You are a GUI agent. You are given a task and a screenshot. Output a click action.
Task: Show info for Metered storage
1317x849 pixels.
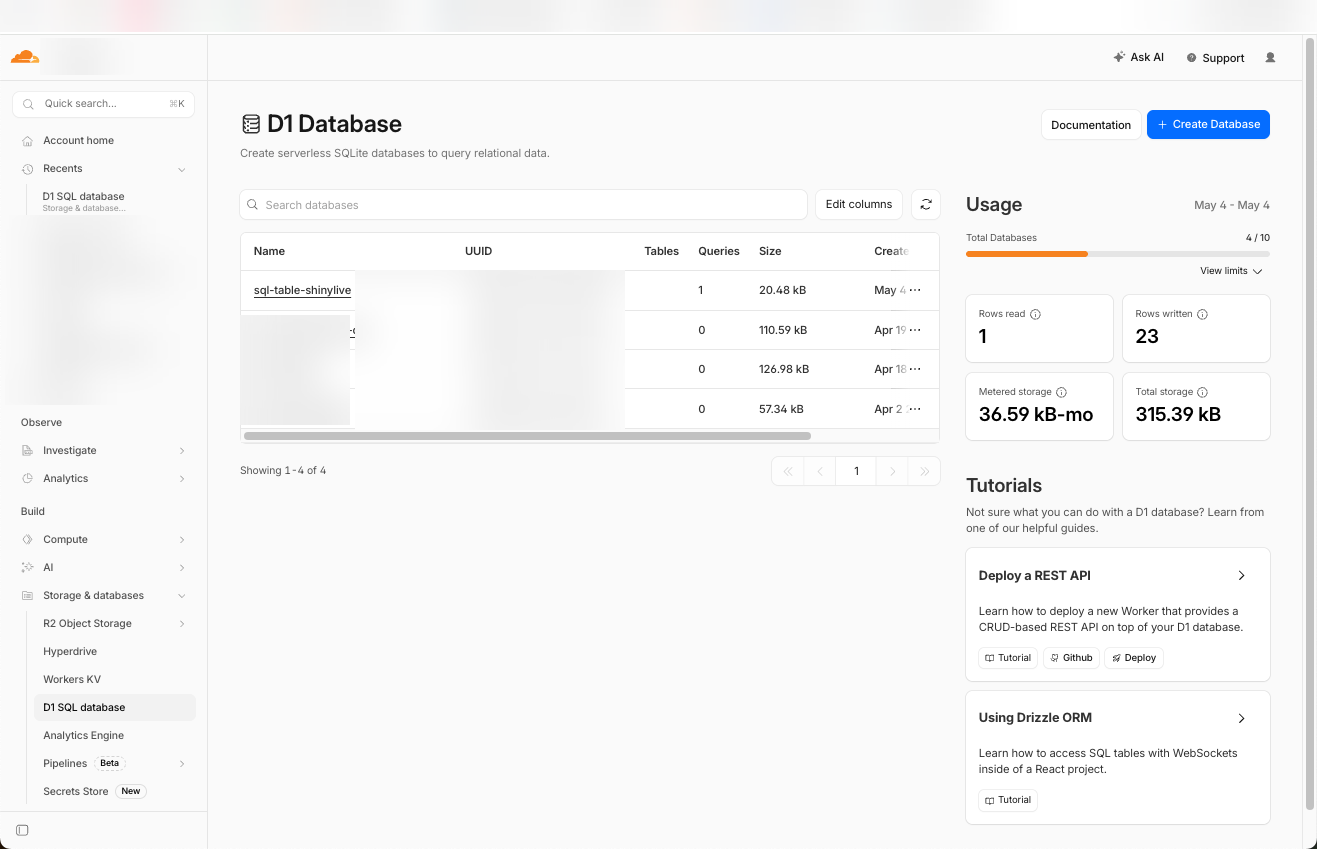(x=1061, y=393)
